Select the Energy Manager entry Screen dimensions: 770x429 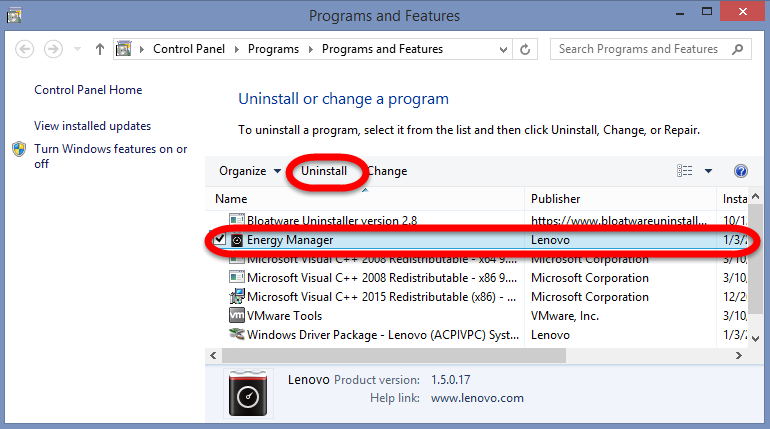click(x=290, y=240)
